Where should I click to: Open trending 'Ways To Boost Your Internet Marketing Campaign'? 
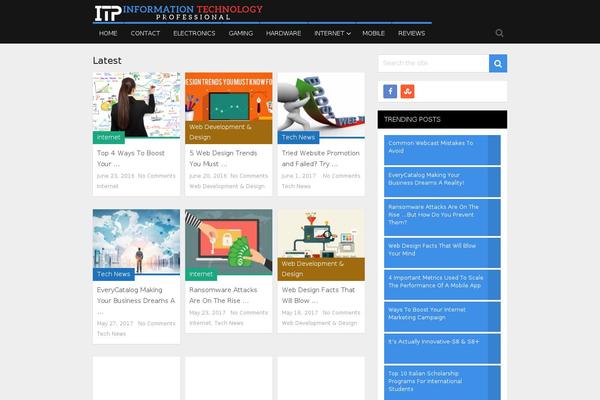[x=442, y=317]
